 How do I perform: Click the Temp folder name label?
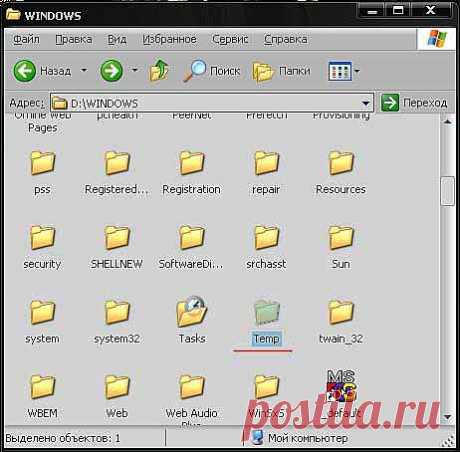(266, 339)
